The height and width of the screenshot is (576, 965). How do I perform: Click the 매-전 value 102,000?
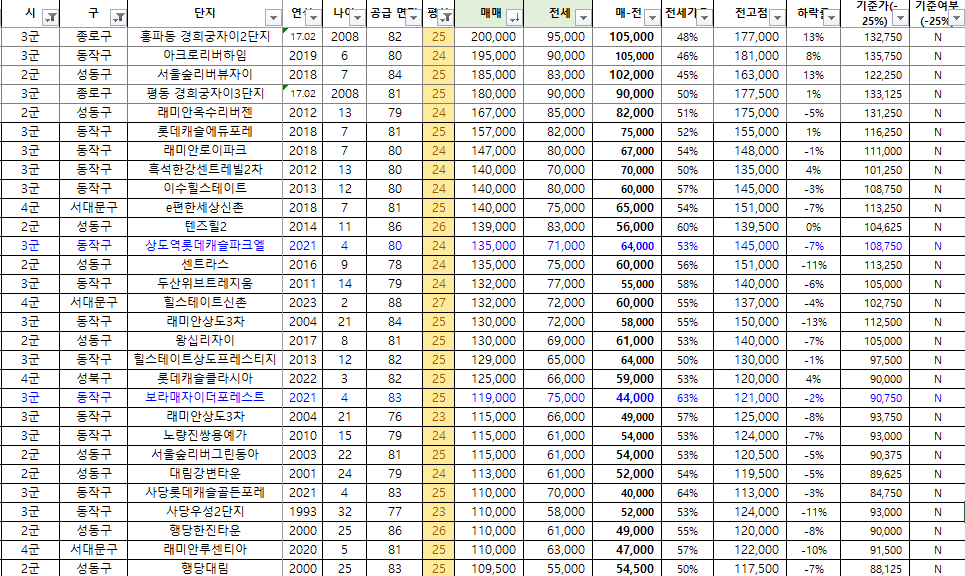631,75
